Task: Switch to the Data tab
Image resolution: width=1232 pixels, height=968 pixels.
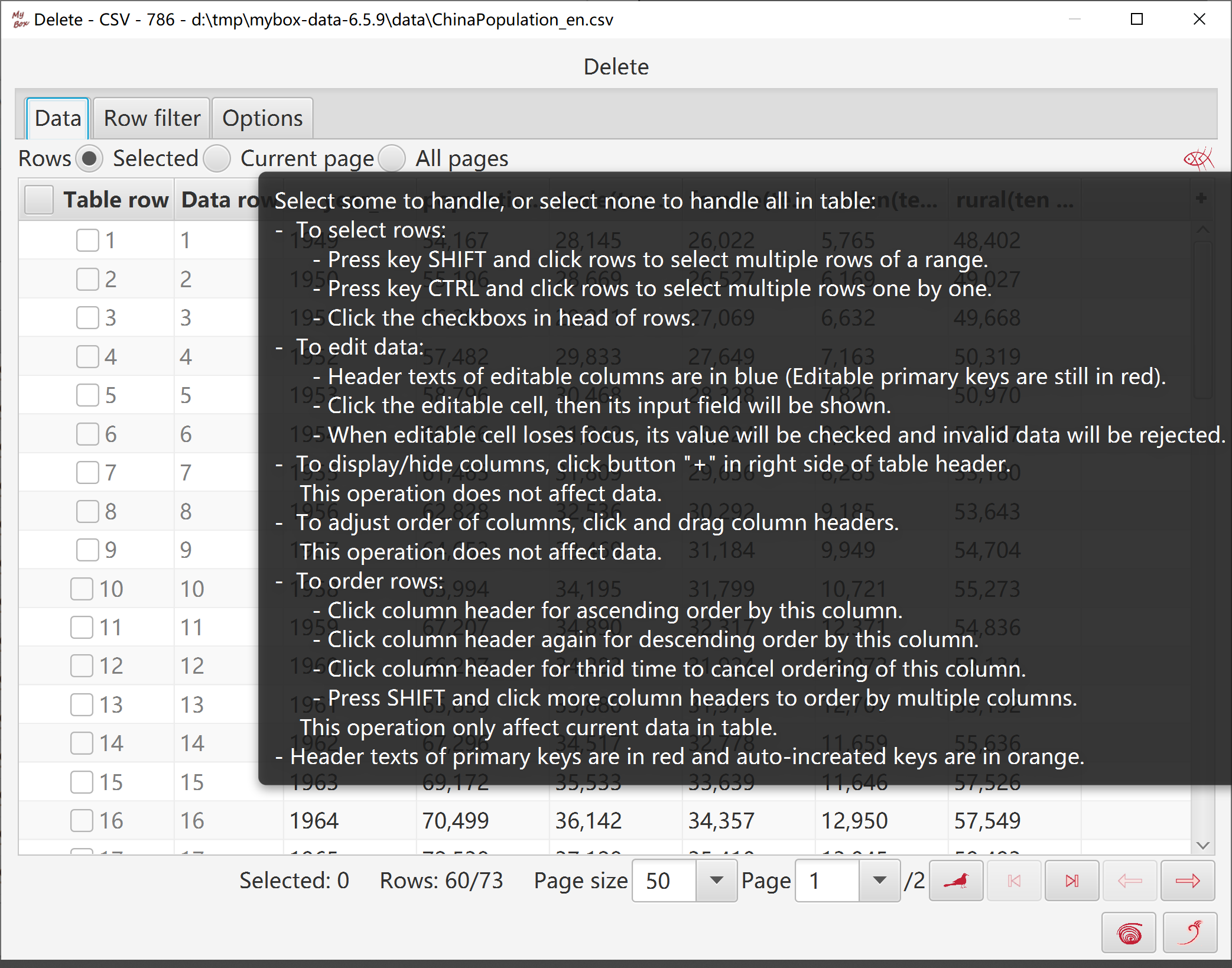Action: [58, 118]
